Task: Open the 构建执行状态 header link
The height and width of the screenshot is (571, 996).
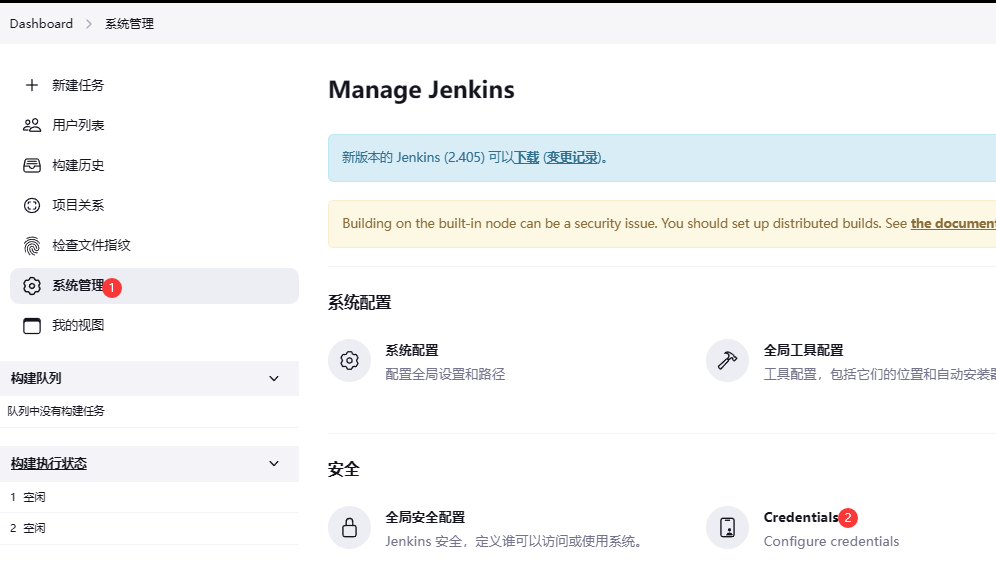Action: click(49, 464)
